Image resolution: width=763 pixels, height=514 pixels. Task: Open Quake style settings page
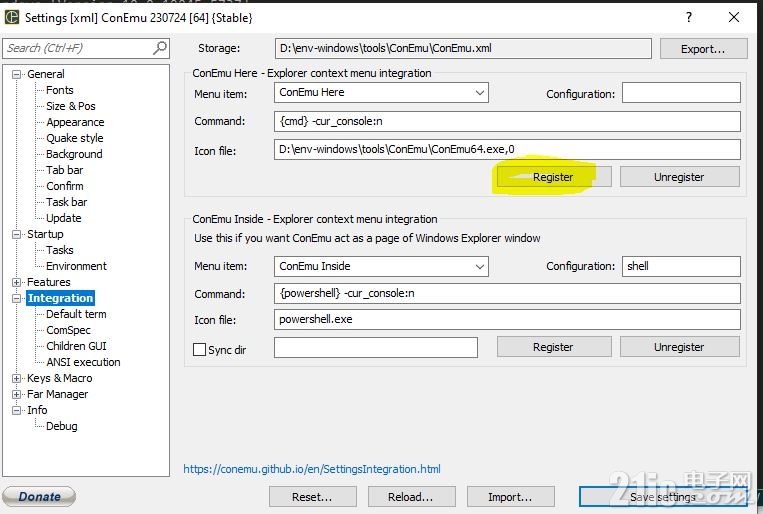pyautogui.click(x=74, y=138)
